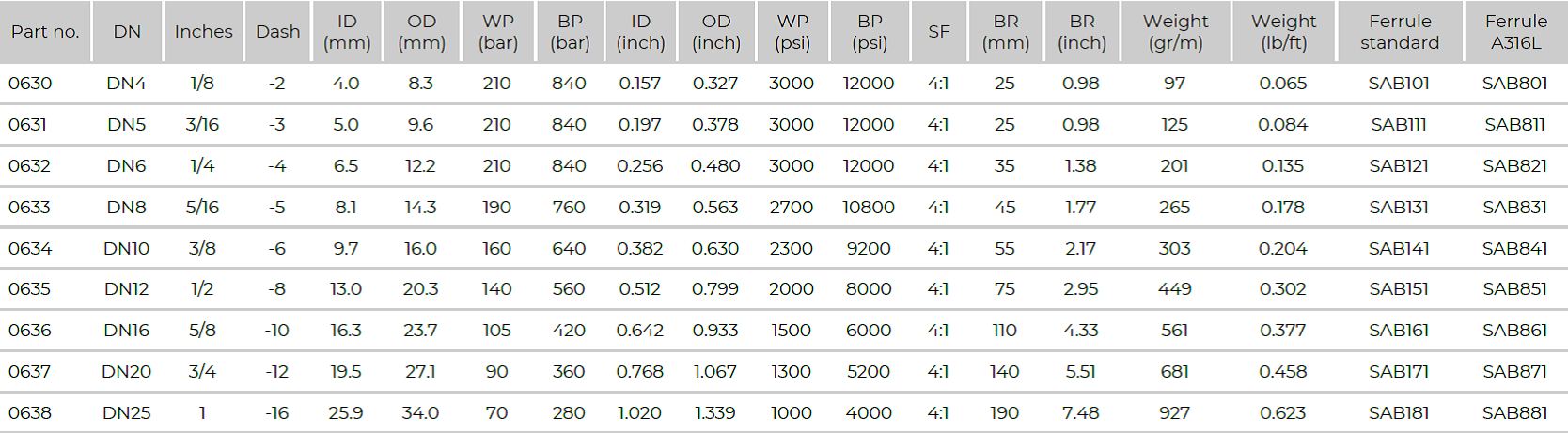Viewport: 1568px width, 433px height.
Task: Click the DN12 cell
Action: pyautogui.click(x=126, y=289)
